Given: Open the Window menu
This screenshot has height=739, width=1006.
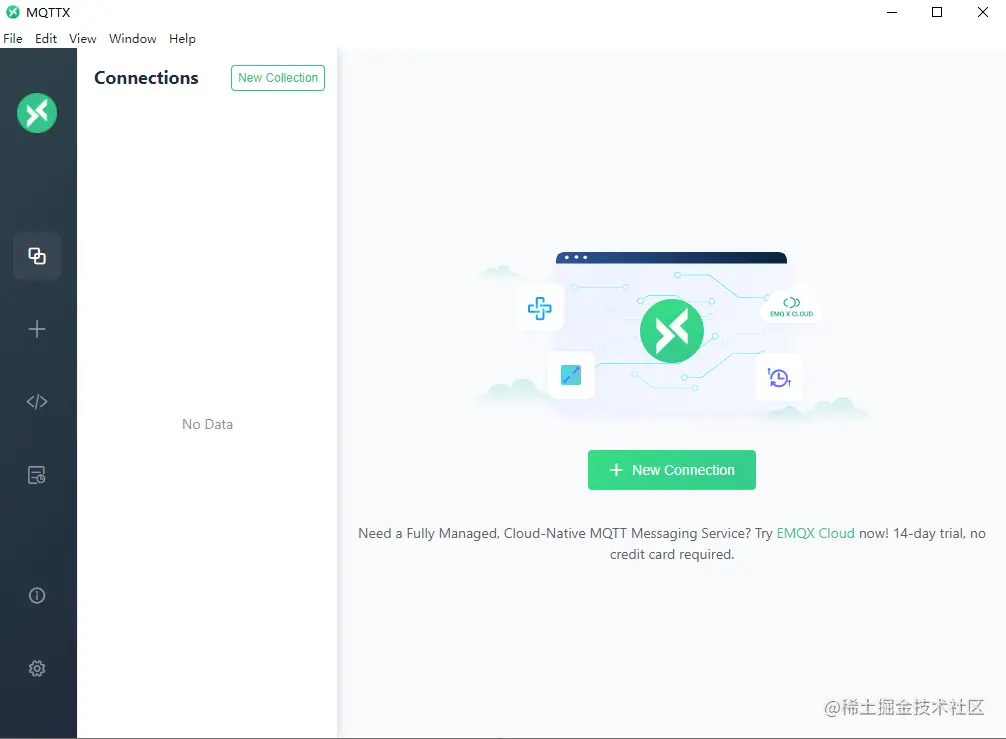Looking at the screenshot, I should (133, 38).
